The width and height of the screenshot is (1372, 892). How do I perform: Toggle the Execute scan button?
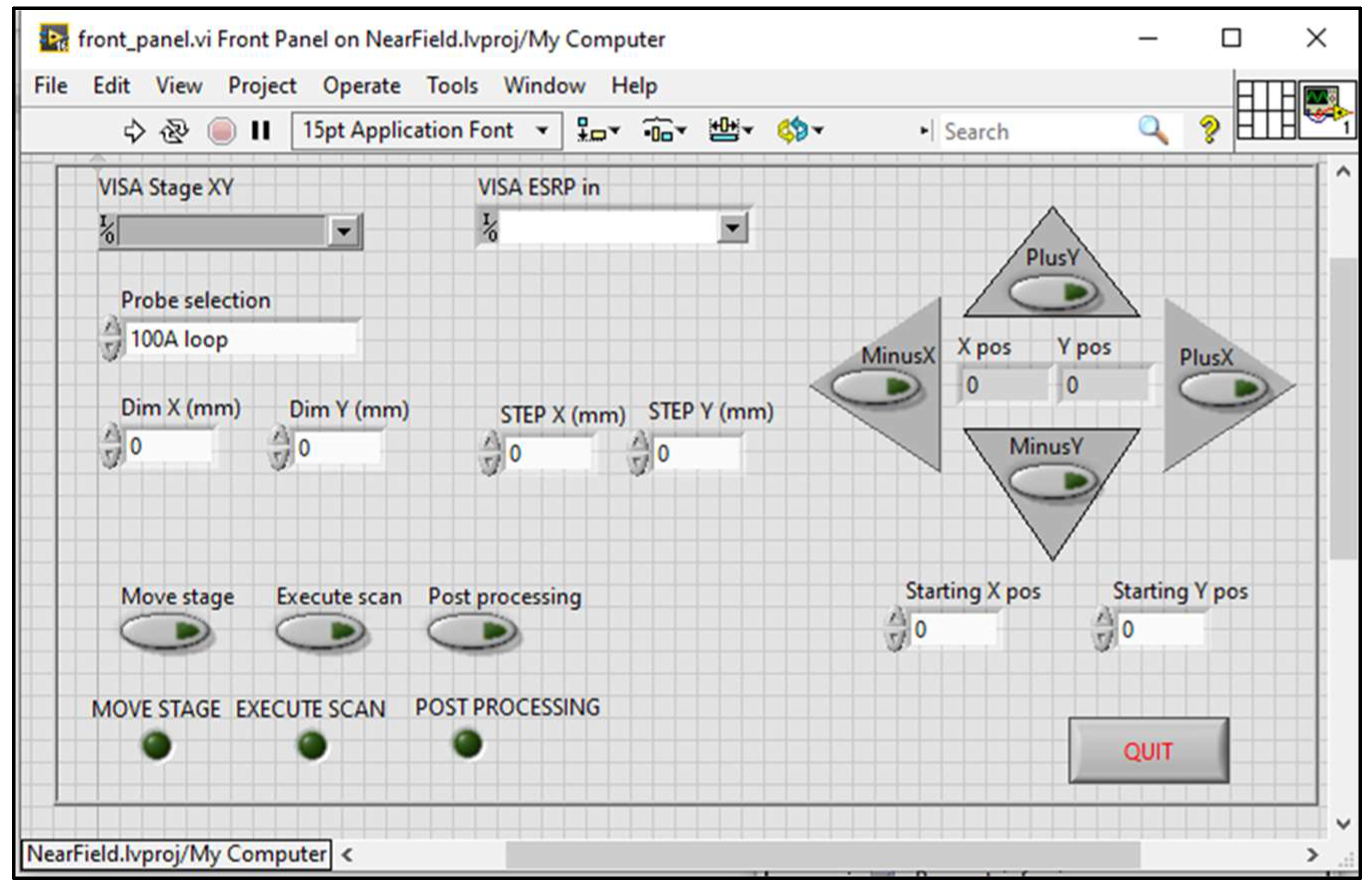pyautogui.click(x=320, y=631)
